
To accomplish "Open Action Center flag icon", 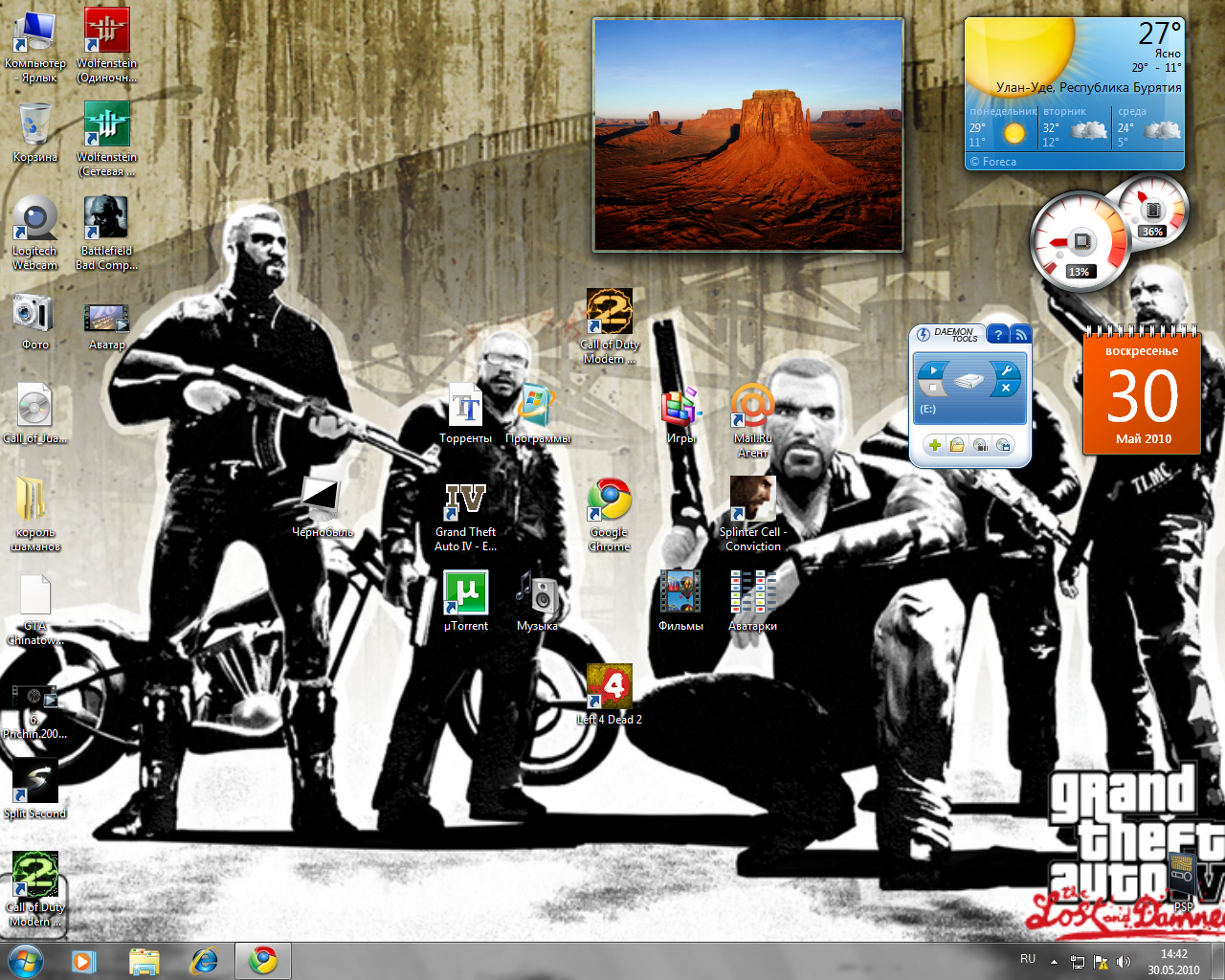I will (1101, 961).
